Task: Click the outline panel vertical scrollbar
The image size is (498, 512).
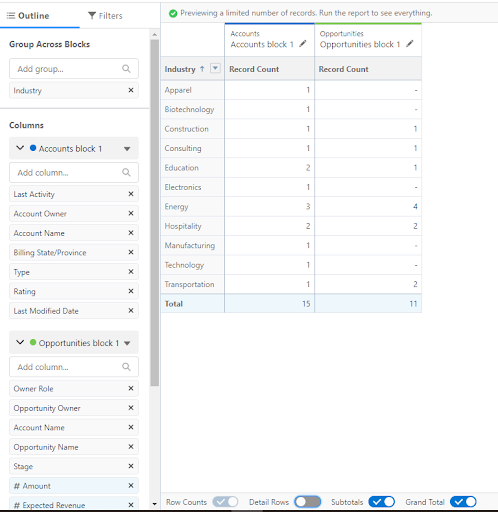Action: 154,213
